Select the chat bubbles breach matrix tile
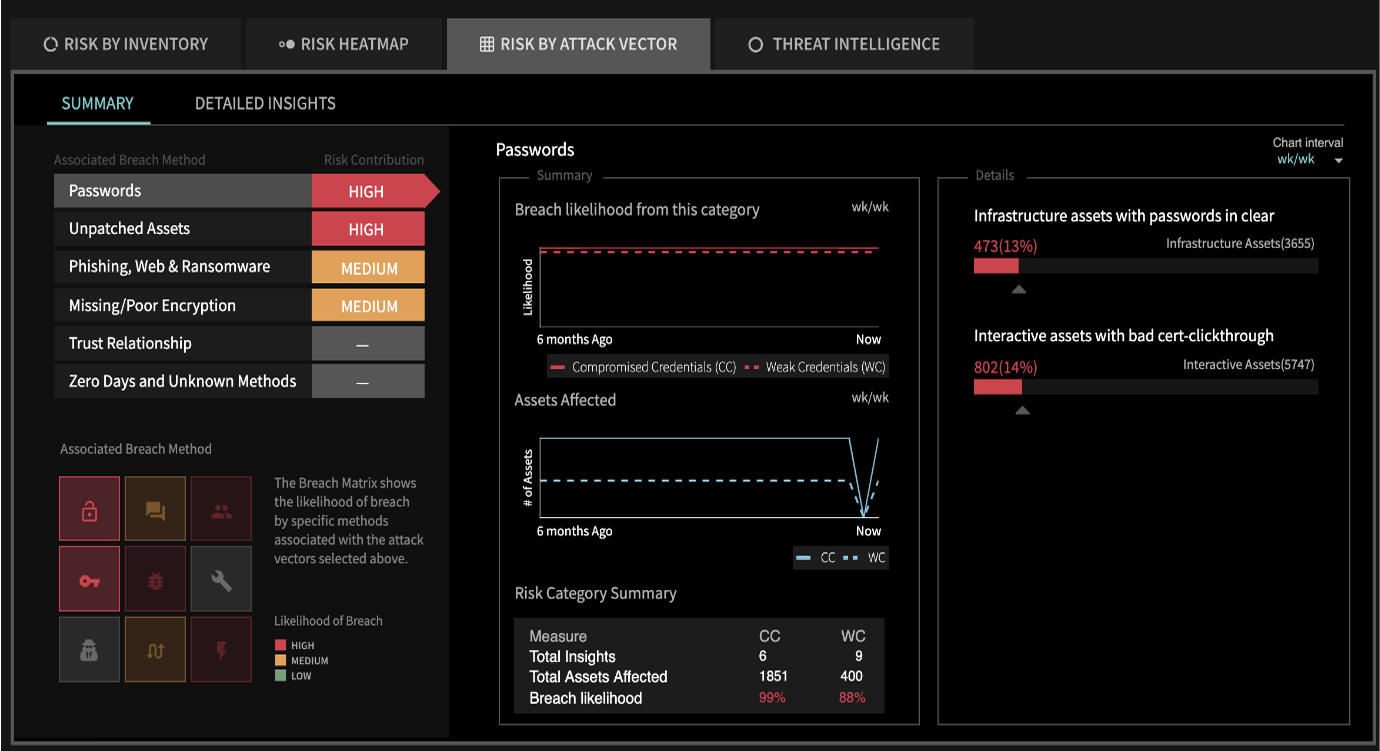The width and height of the screenshot is (1380, 751). [155, 510]
